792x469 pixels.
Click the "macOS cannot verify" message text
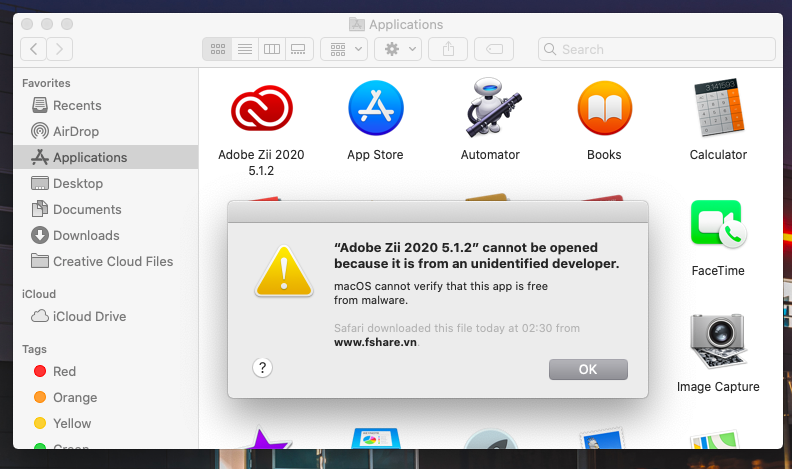pyautogui.click(x=441, y=293)
